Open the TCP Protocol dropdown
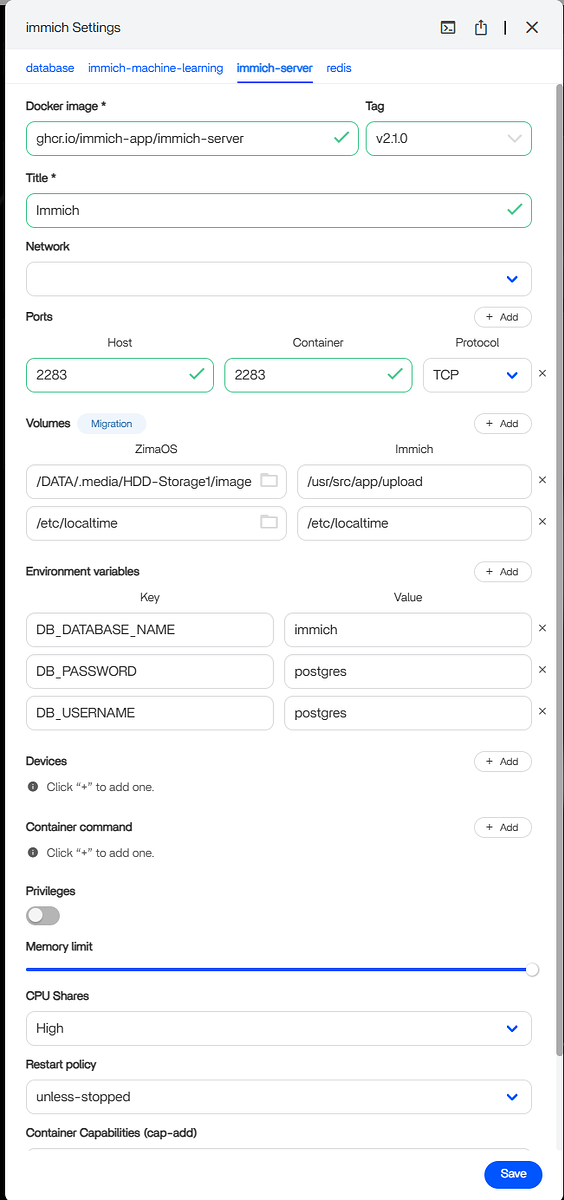 click(x=477, y=375)
